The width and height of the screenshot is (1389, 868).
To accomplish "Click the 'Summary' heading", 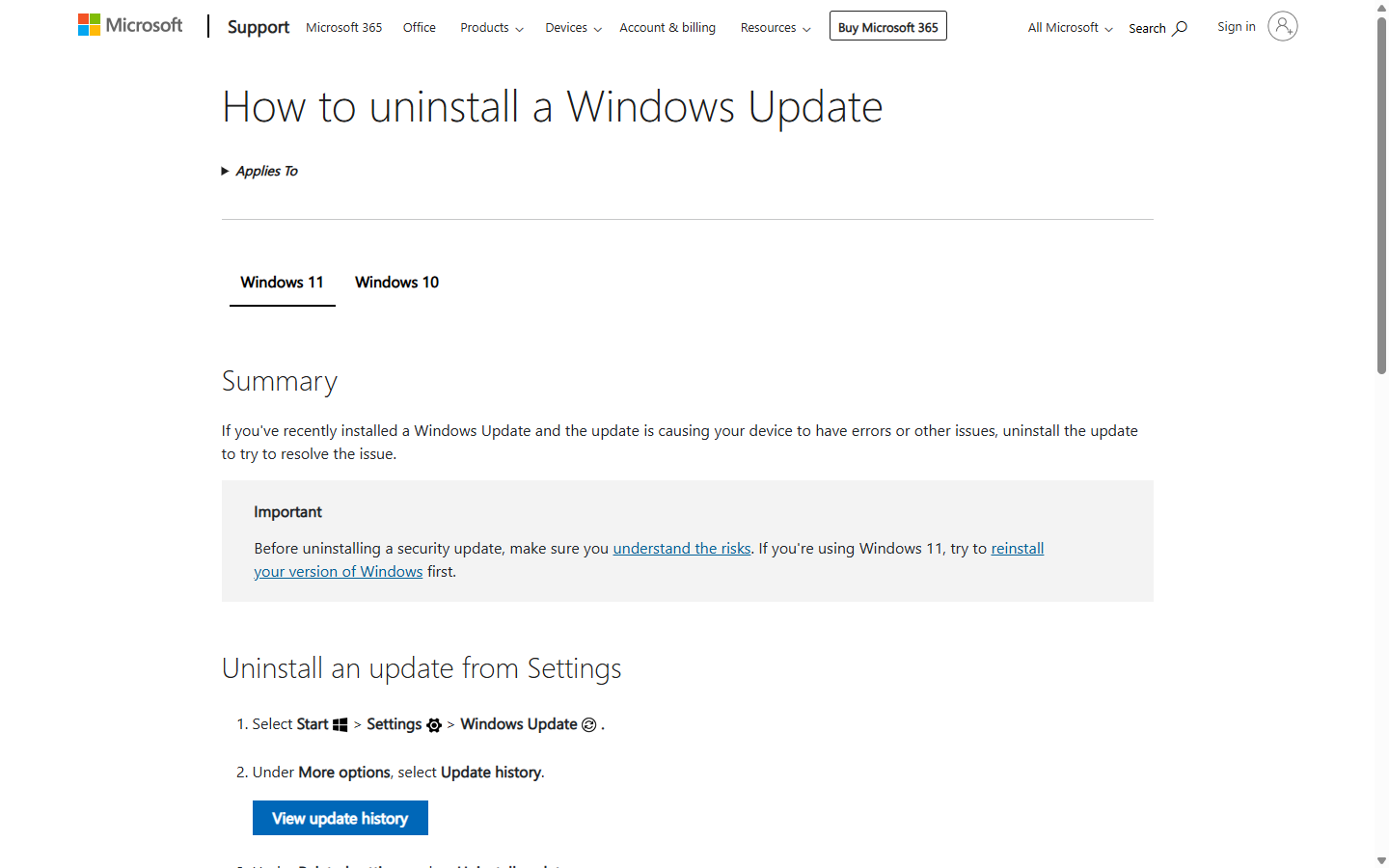I will pyautogui.click(x=280, y=382).
